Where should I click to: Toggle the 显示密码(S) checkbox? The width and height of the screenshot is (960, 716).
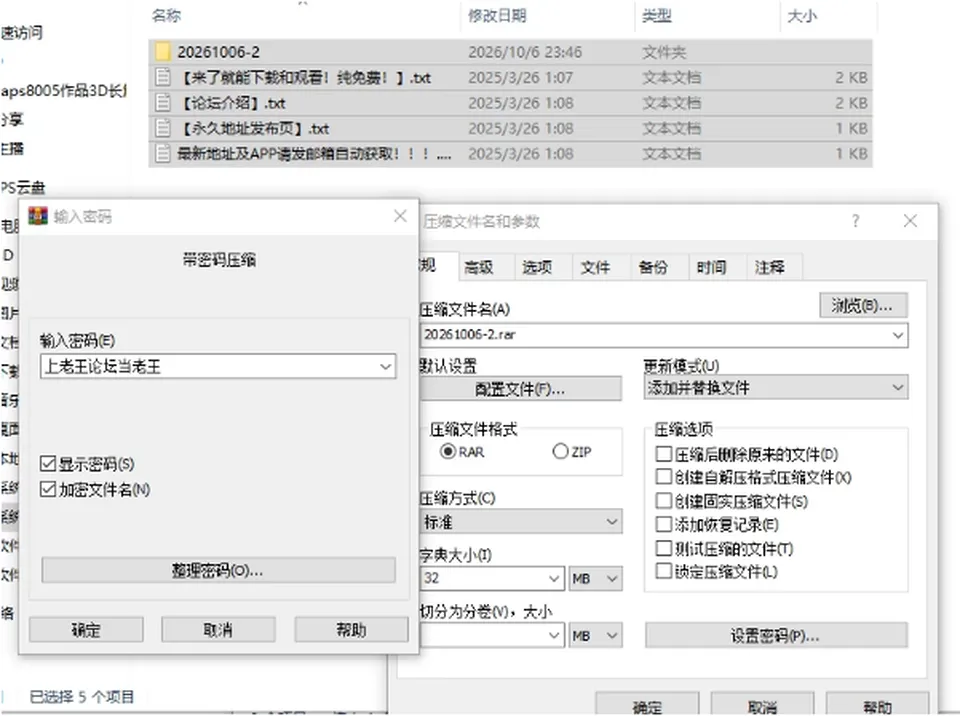pyautogui.click(x=48, y=464)
